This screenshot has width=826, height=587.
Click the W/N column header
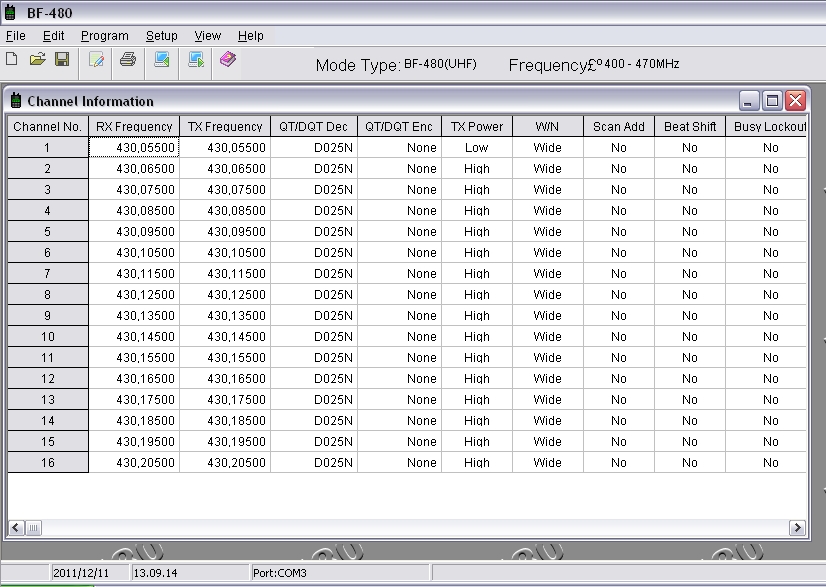(x=547, y=126)
